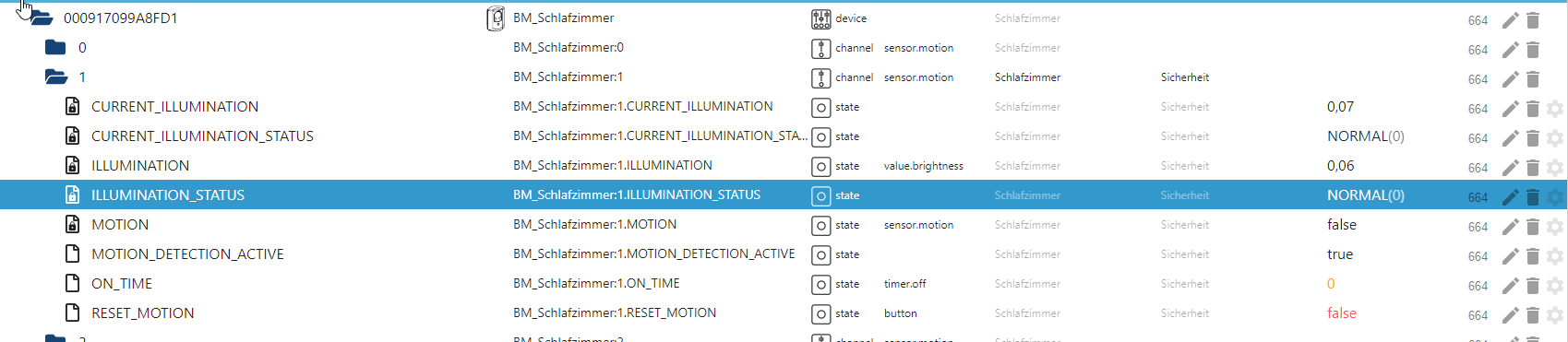Toggle the MOTION_DETECTION_ACTIVE true value
1568x342 pixels.
[x=1340, y=254]
